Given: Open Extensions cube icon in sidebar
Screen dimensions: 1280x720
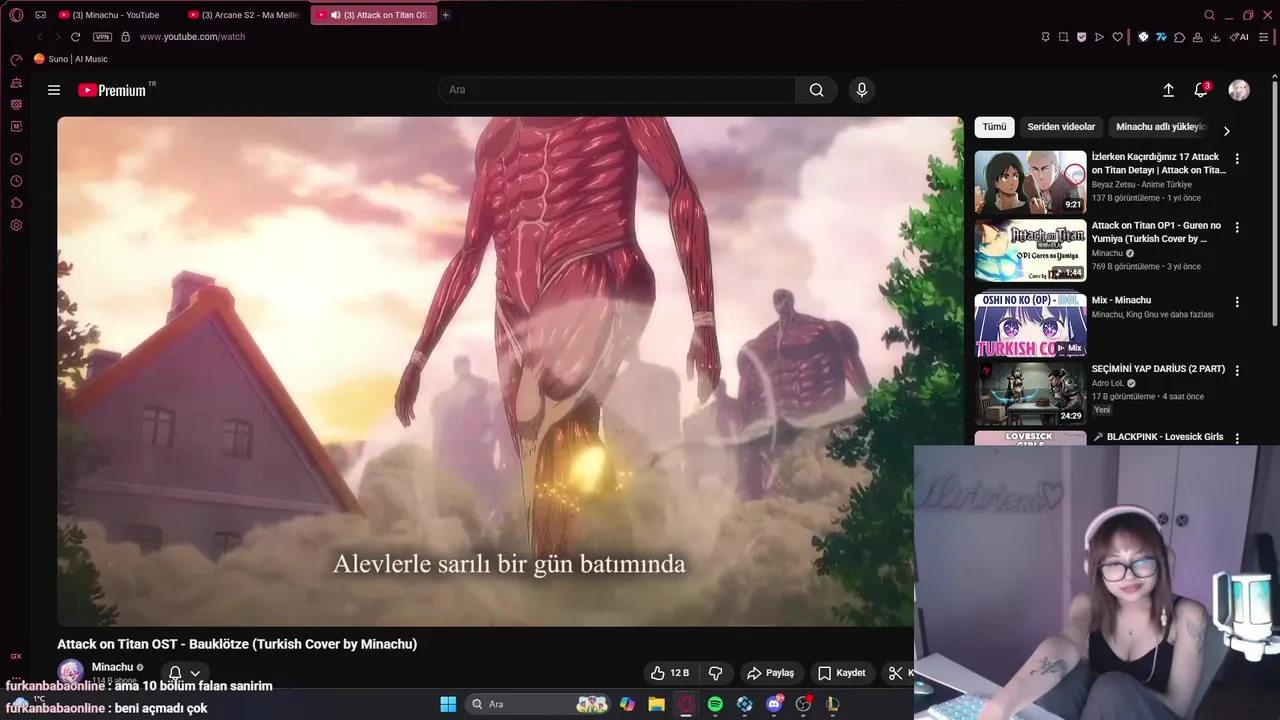Looking at the screenshot, I should pos(16,203).
